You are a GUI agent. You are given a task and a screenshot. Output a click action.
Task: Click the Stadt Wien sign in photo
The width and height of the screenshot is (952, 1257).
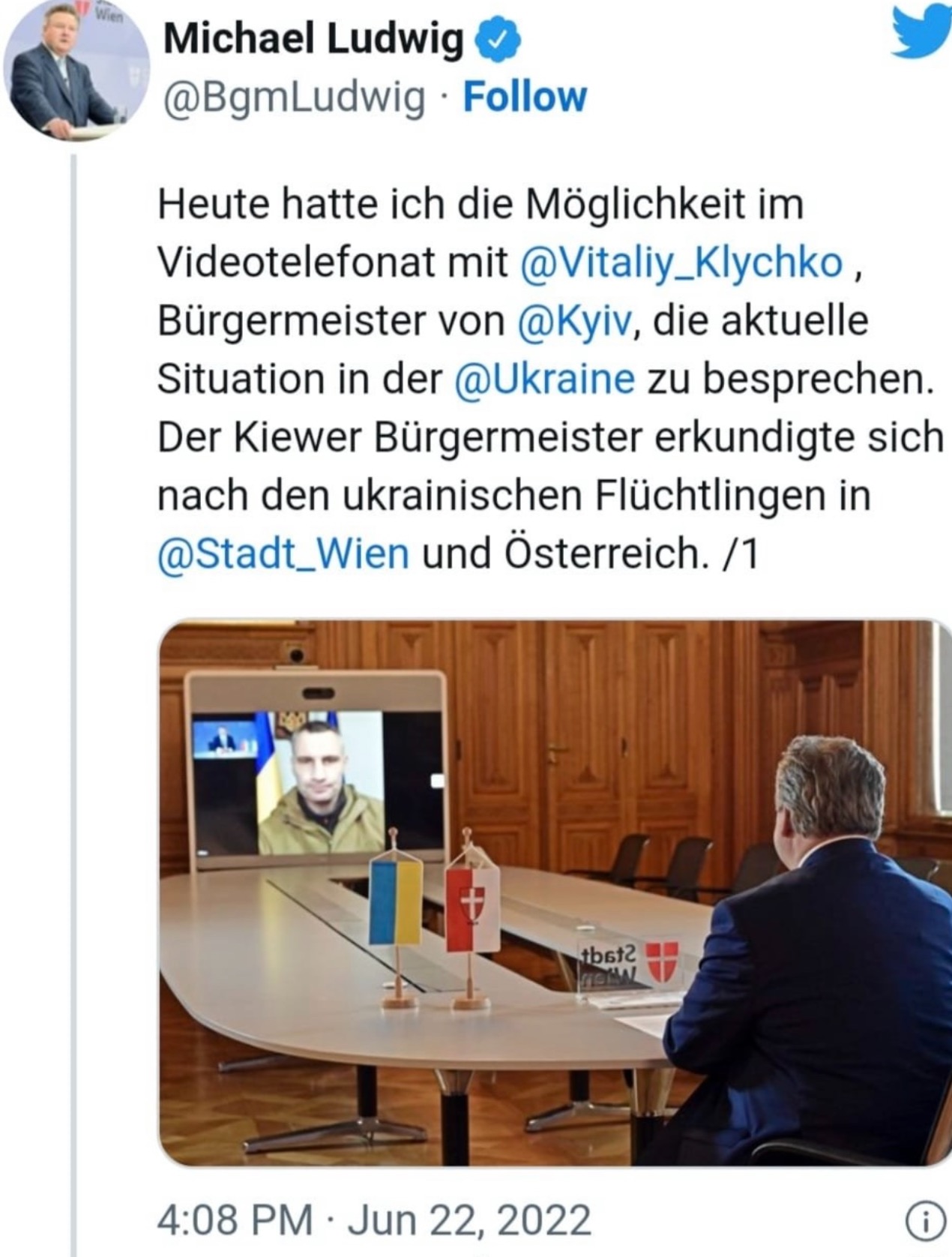click(627, 967)
